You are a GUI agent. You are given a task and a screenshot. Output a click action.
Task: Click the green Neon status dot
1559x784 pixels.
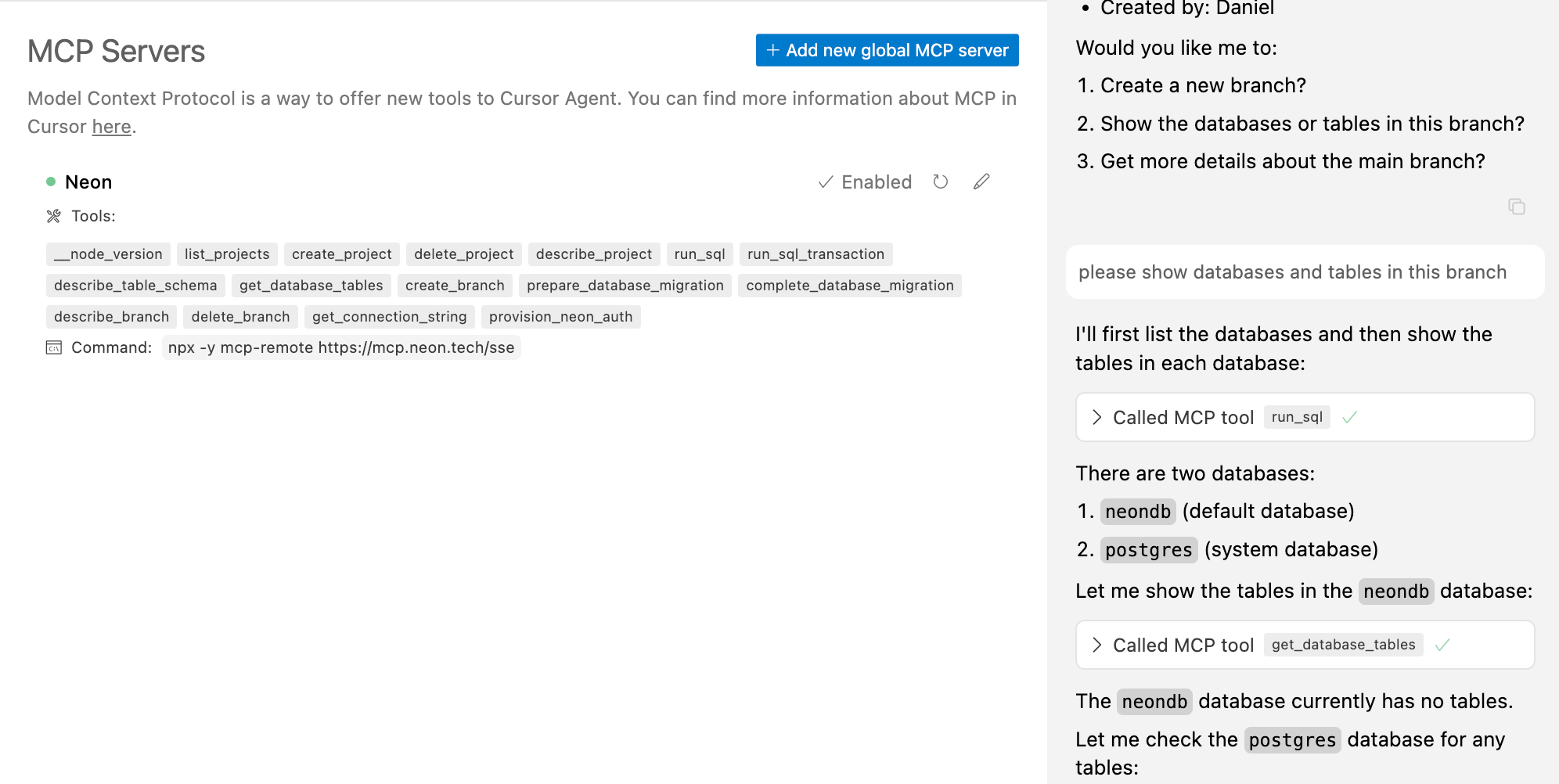click(51, 182)
